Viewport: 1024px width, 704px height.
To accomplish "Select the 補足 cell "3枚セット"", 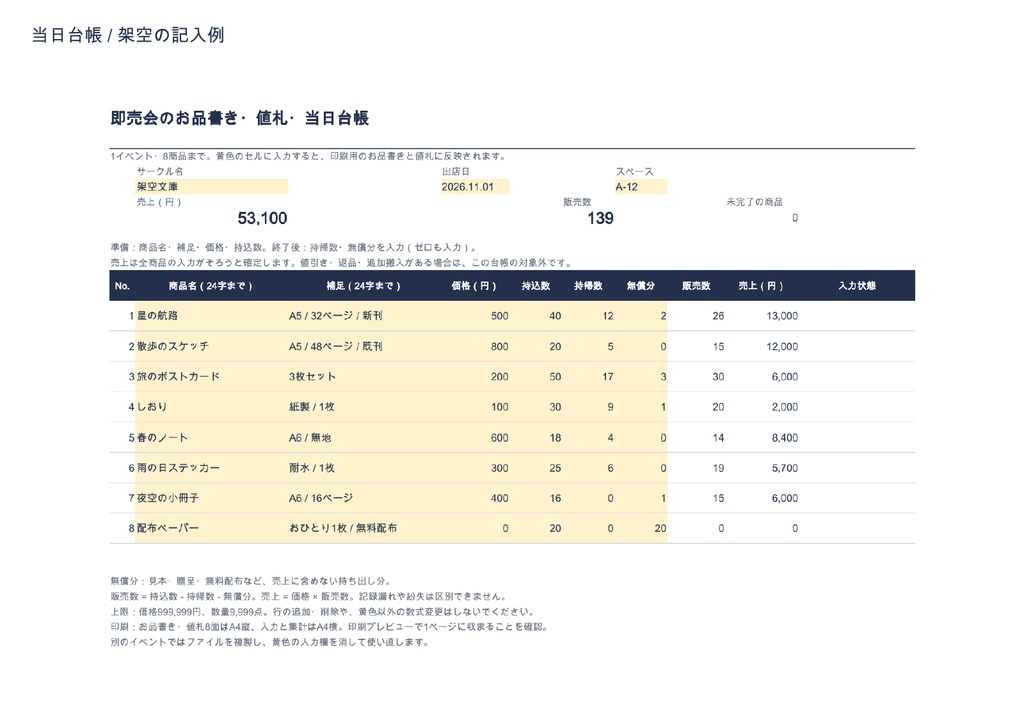I will click(x=364, y=377).
